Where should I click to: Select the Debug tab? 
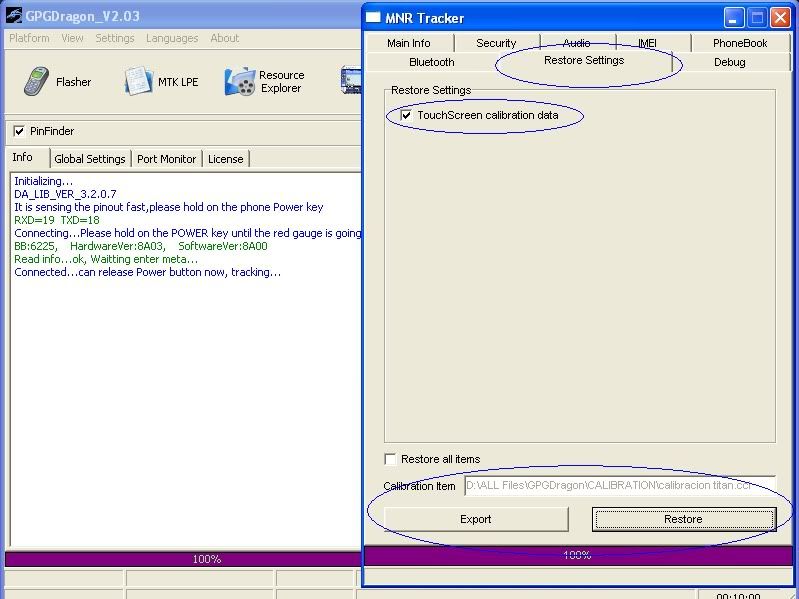pyautogui.click(x=730, y=62)
